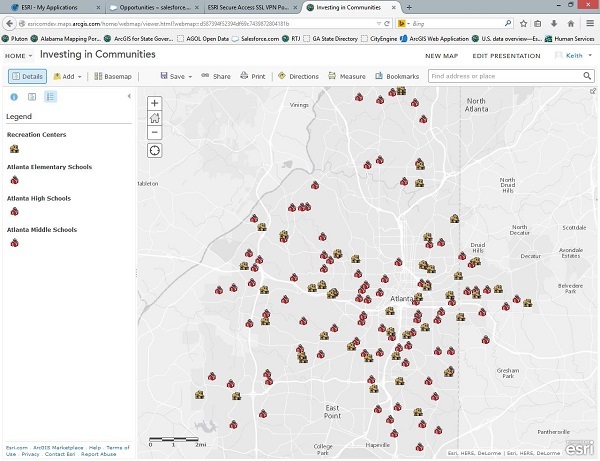Open Human Services bookmark

pyautogui.click(x=570, y=39)
